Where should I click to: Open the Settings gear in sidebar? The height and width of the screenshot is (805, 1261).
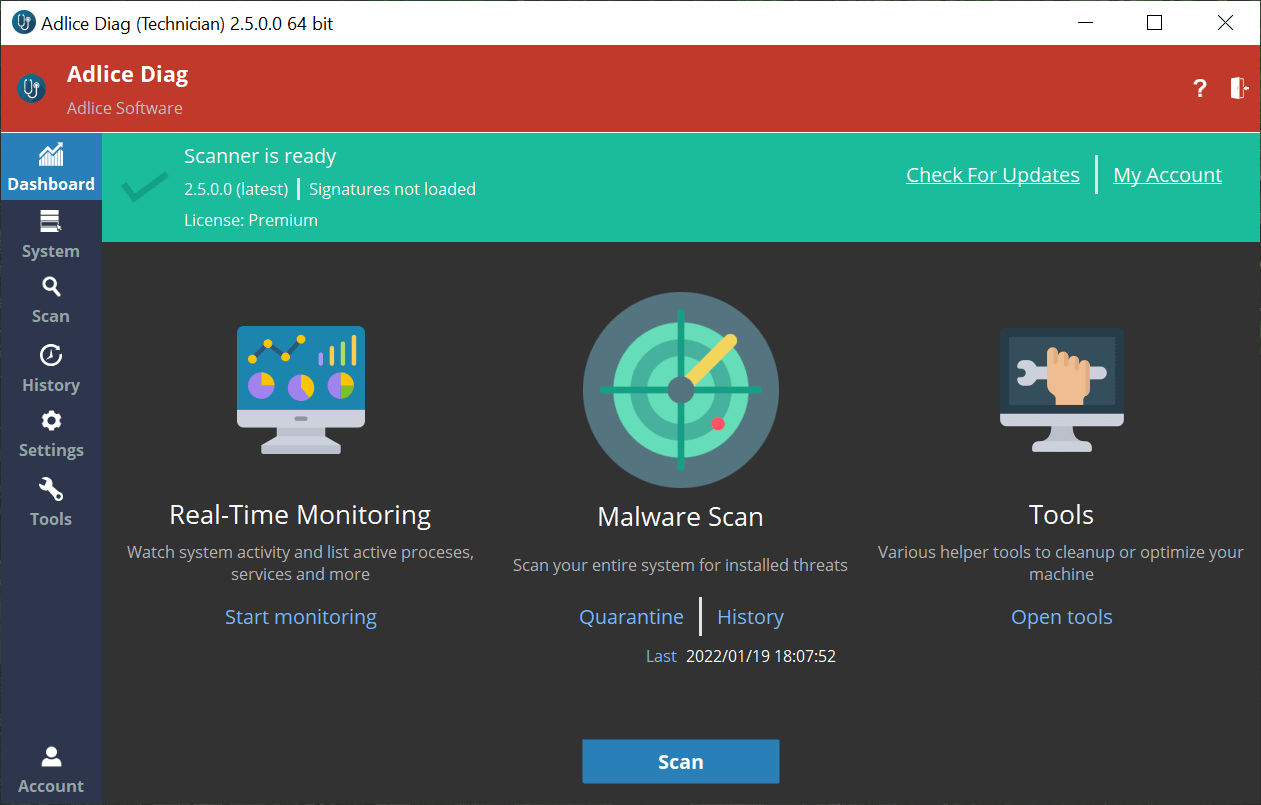[x=51, y=422]
